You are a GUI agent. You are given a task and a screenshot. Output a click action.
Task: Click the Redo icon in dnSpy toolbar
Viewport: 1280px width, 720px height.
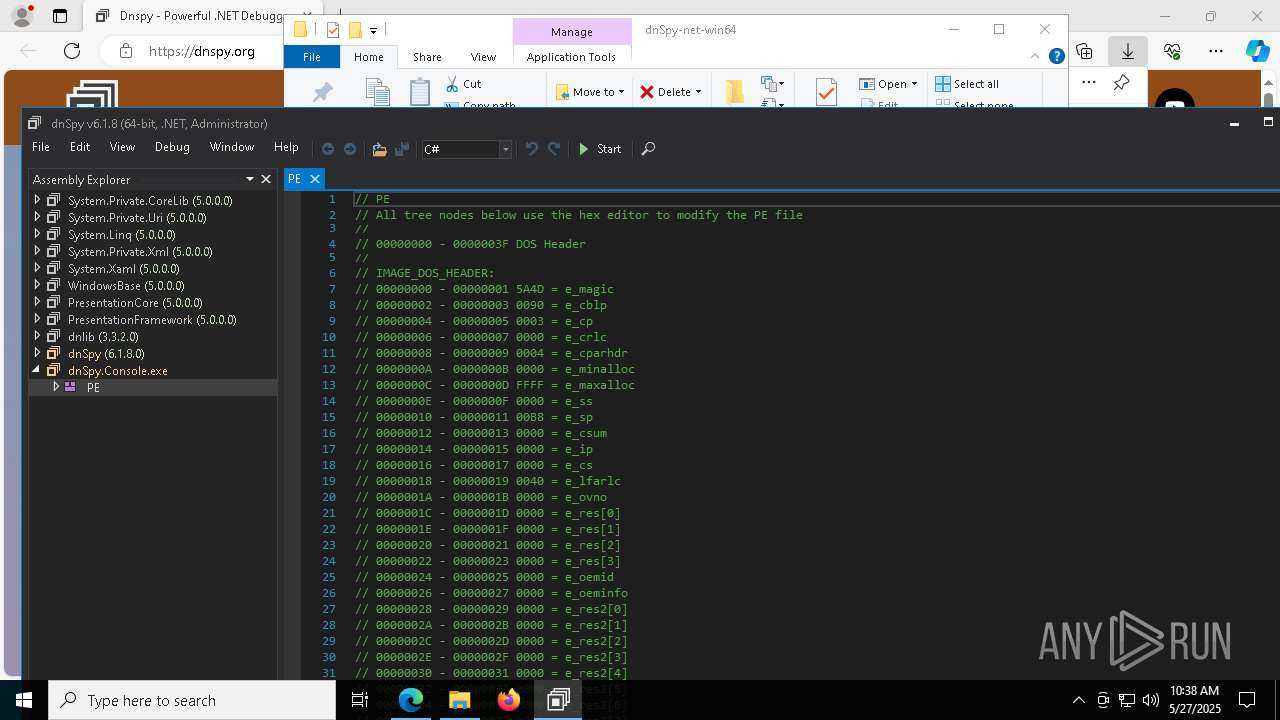click(x=554, y=149)
